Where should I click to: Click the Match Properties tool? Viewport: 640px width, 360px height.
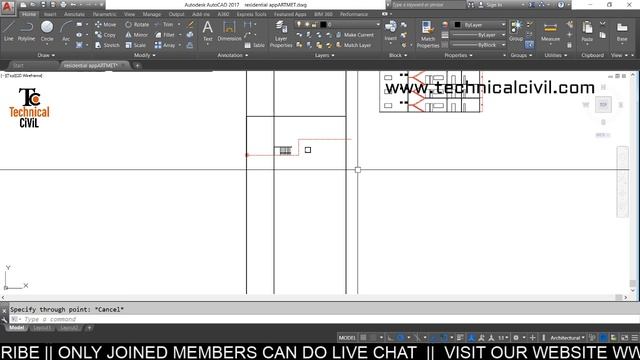(428, 34)
